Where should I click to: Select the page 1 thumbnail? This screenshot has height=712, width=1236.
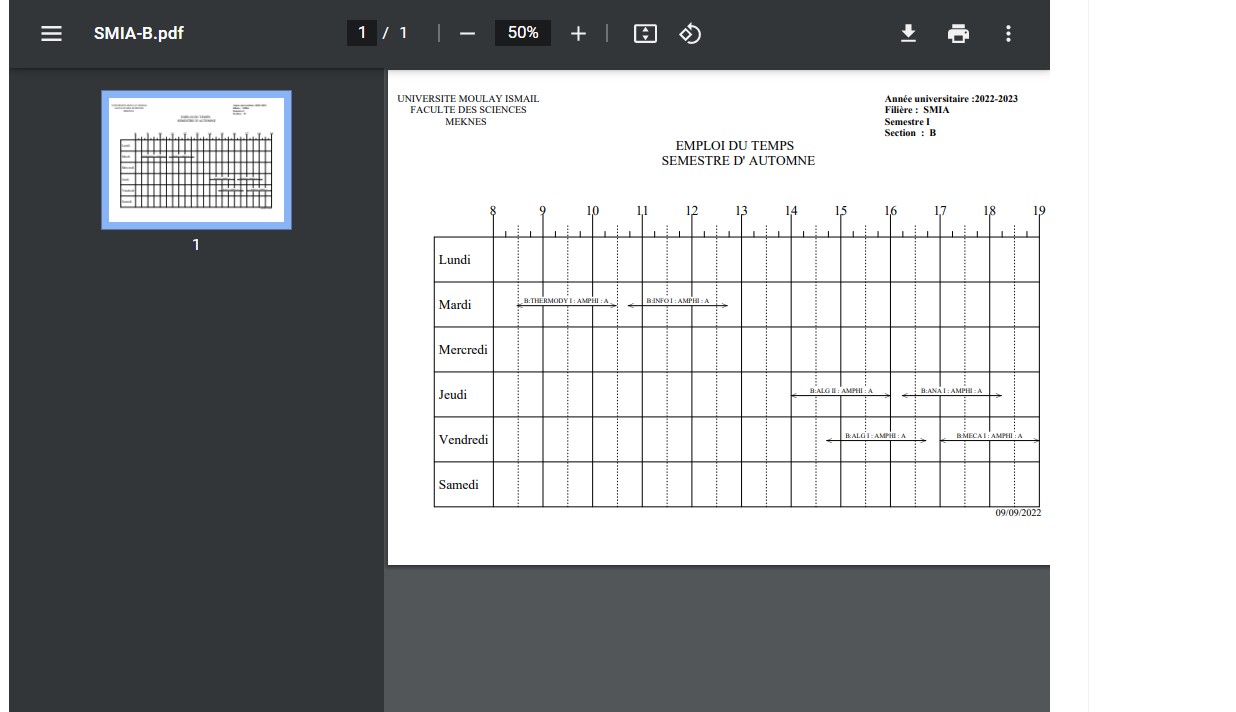point(196,160)
